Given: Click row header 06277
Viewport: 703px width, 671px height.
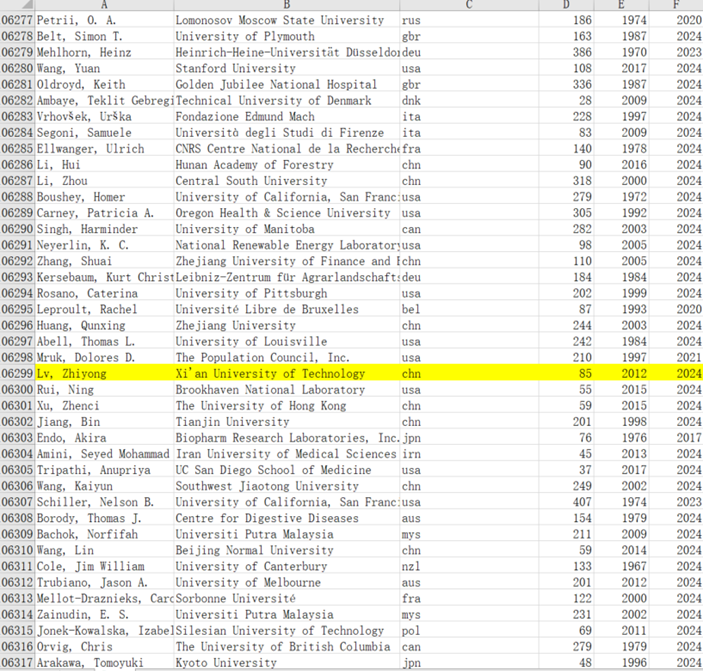Looking at the screenshot, I should pyautogui.click(x=17, y=20).
